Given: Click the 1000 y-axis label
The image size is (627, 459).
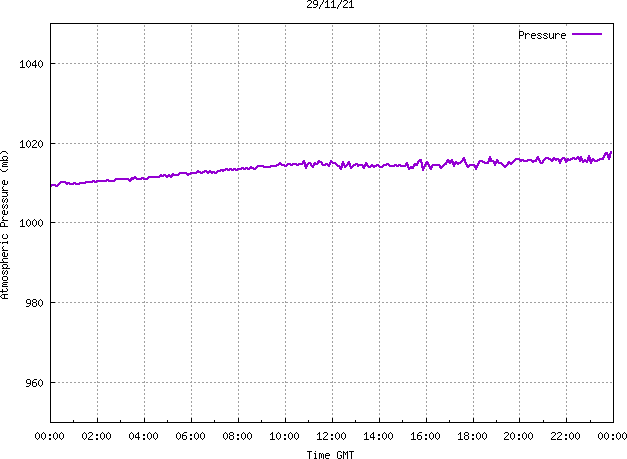Looking at the screenshot, I should pyautogui.click(x=31, y=223).
